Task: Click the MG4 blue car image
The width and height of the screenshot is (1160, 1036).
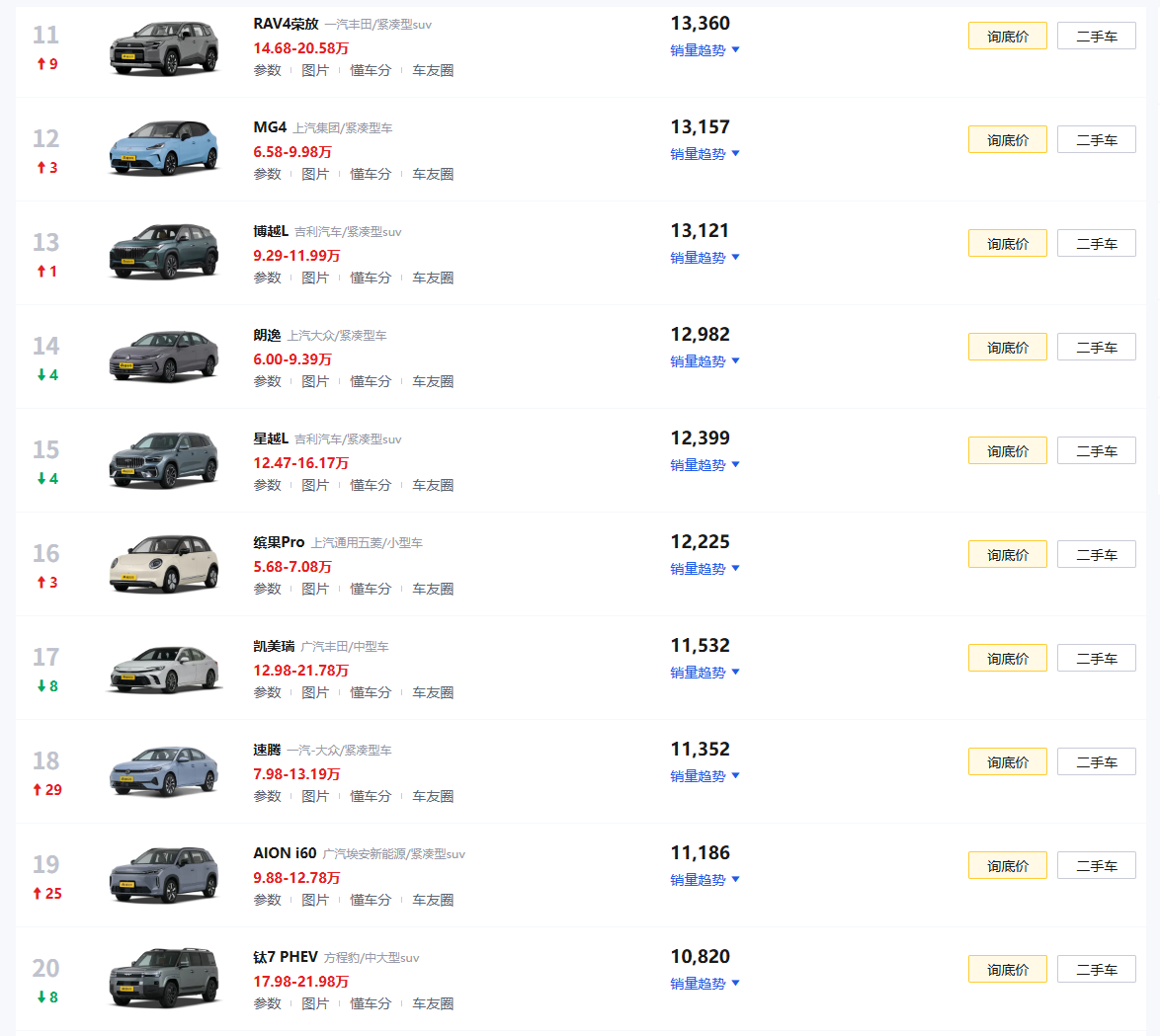Action: [x=163, y=148]
